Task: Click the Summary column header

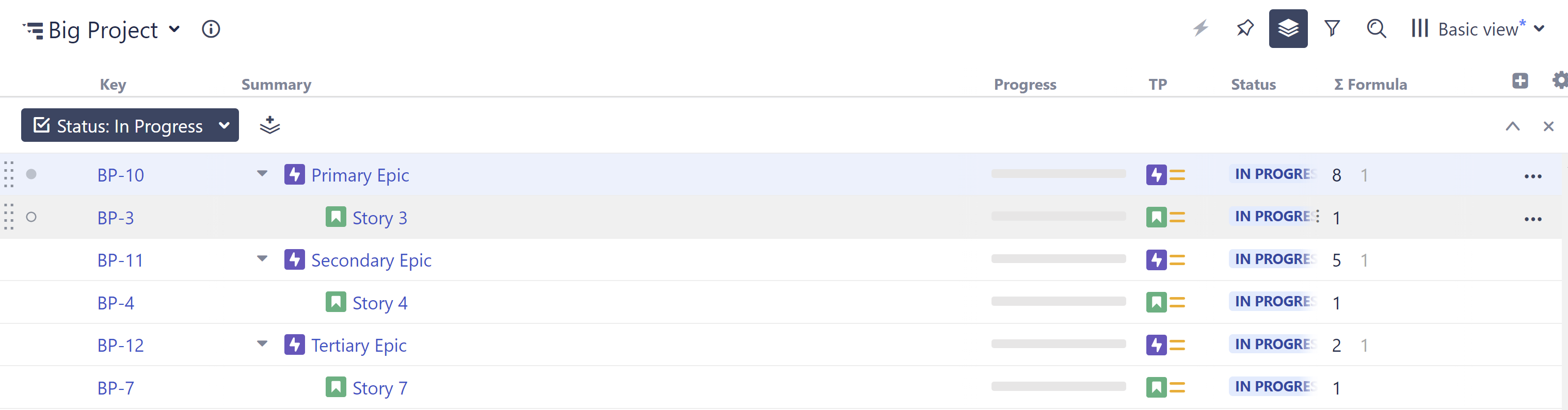Action: click(x=276, y=85)
